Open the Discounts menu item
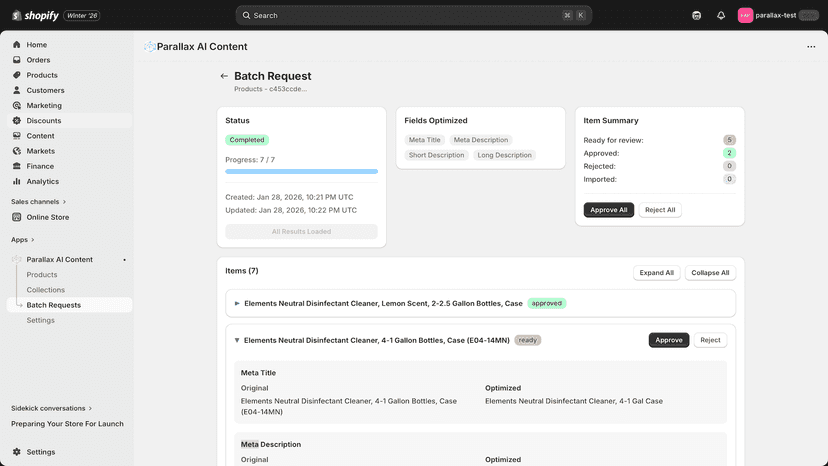 69,120
